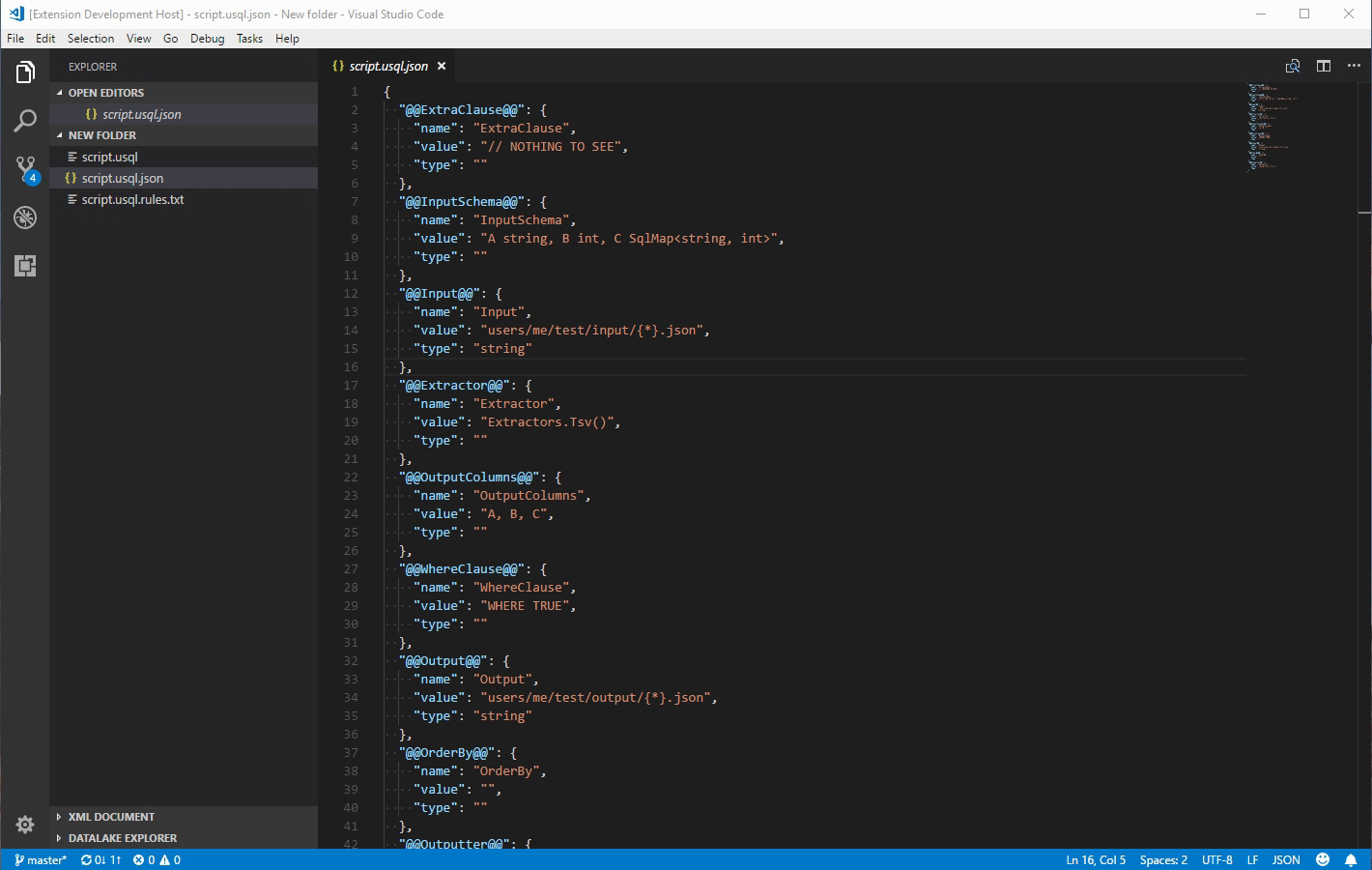Open problems panel via errors status item
The height and width of the screenshot is (870, 1372).
coord(157,859)
